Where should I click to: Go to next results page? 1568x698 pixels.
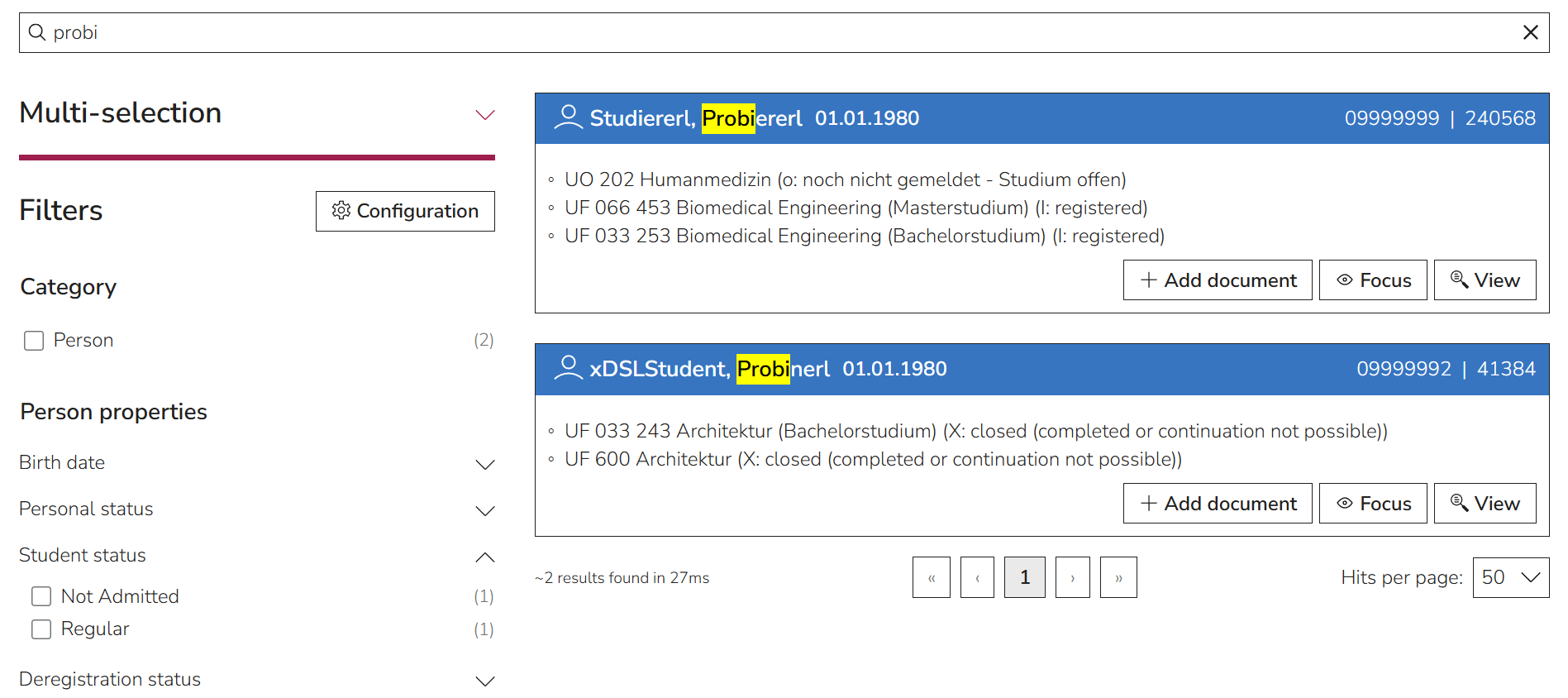point(1073,577)
